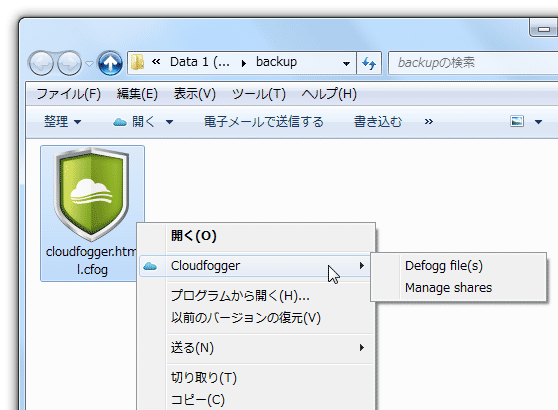Click the change view icon in the toolbar
Image resolution: width=558 pixels, height=410 pixels.
point(517,121)
